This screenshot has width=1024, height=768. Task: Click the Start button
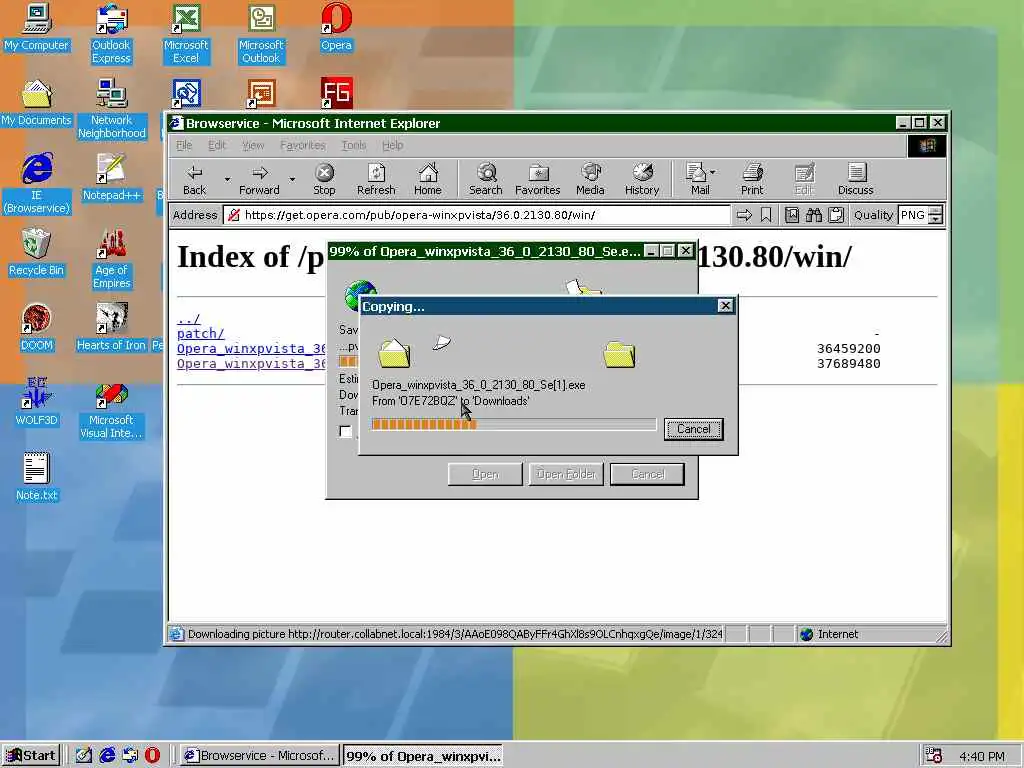[x=31, y=756]
